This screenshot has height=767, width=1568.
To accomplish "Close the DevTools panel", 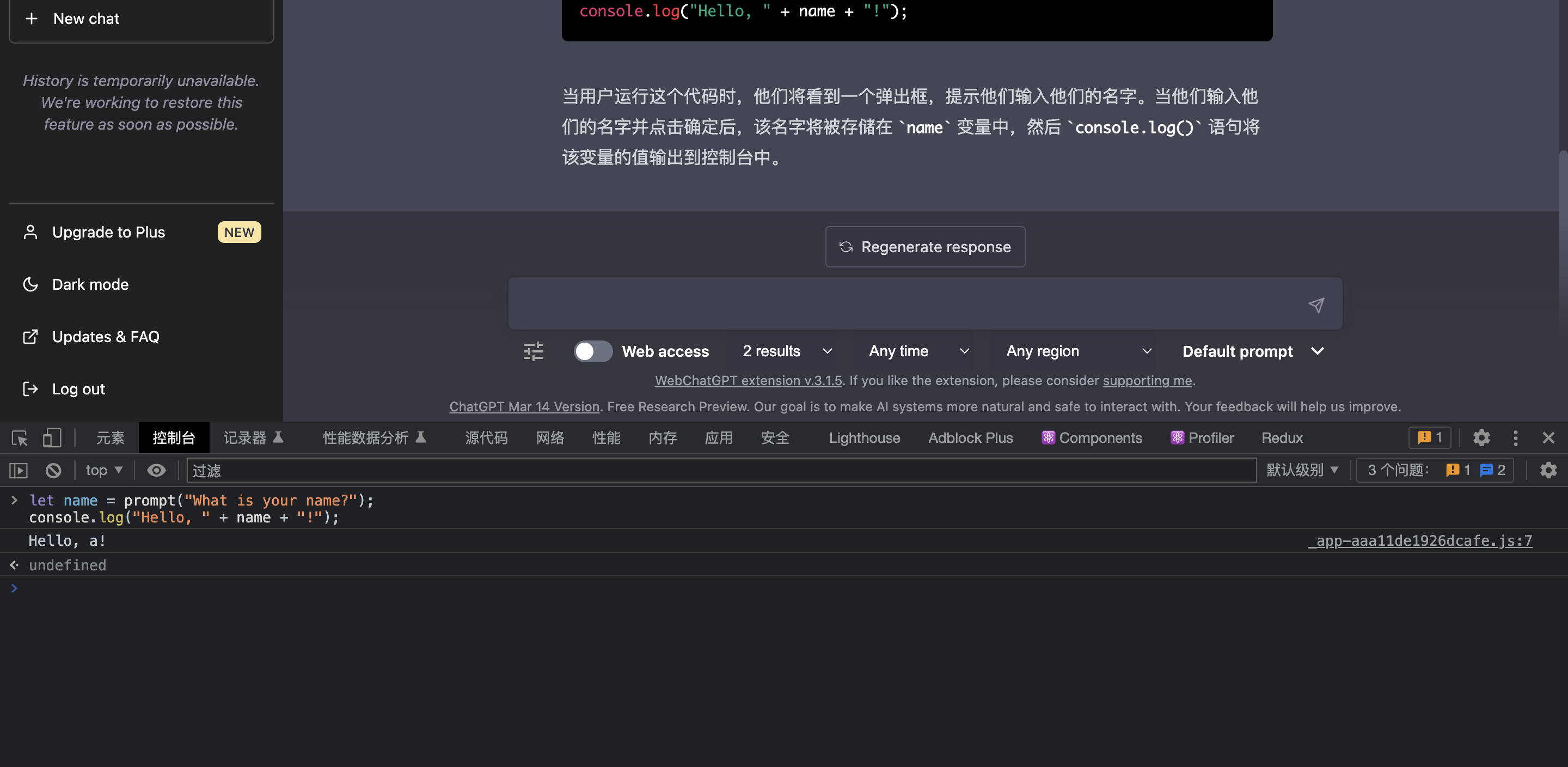I will tap(1548, 437).
